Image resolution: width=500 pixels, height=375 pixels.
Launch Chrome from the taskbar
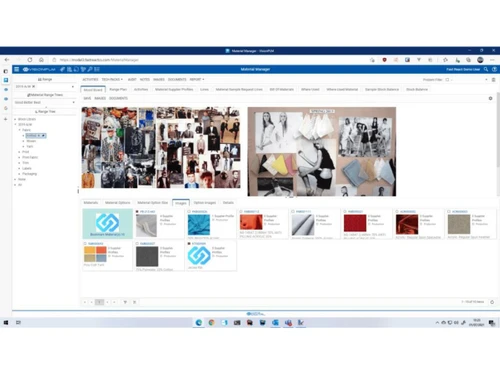pos(211,322)
